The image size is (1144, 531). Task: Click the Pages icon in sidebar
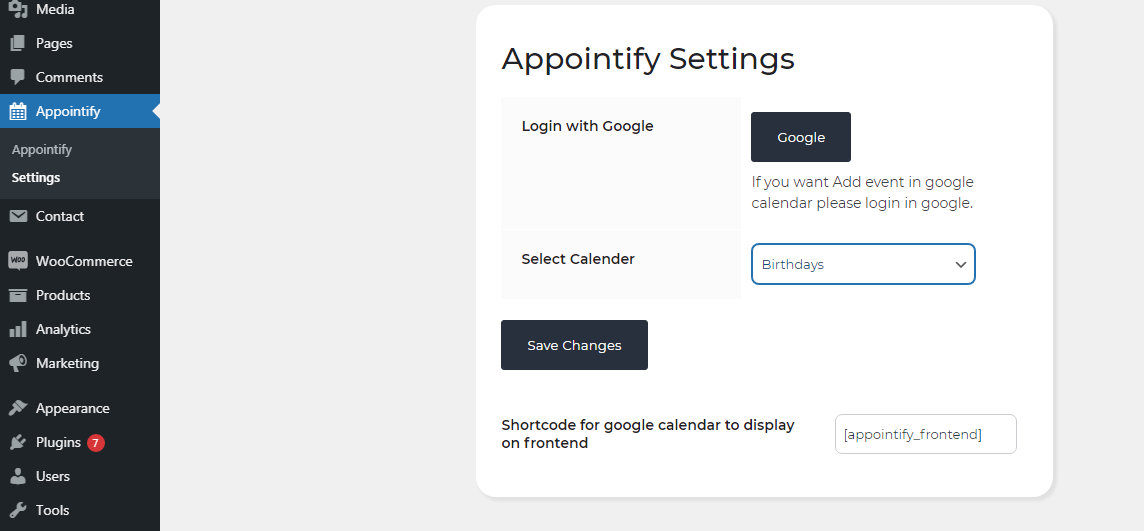click(18, 44)
